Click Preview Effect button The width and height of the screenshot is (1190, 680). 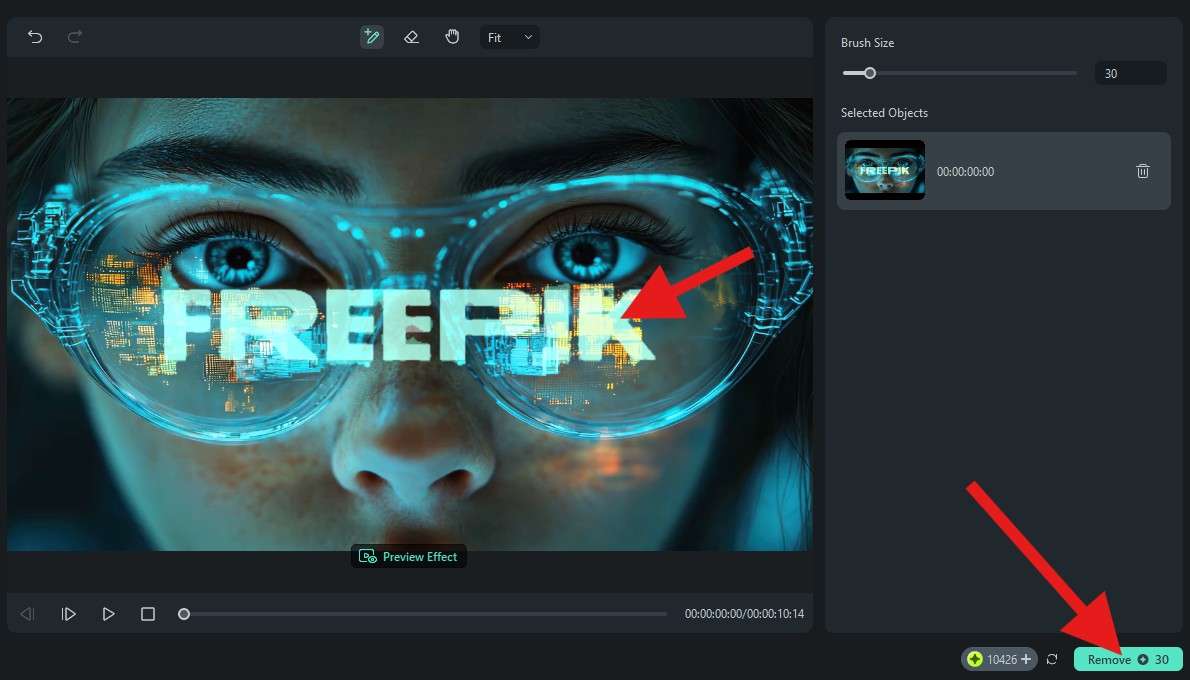tap(408, 556)
